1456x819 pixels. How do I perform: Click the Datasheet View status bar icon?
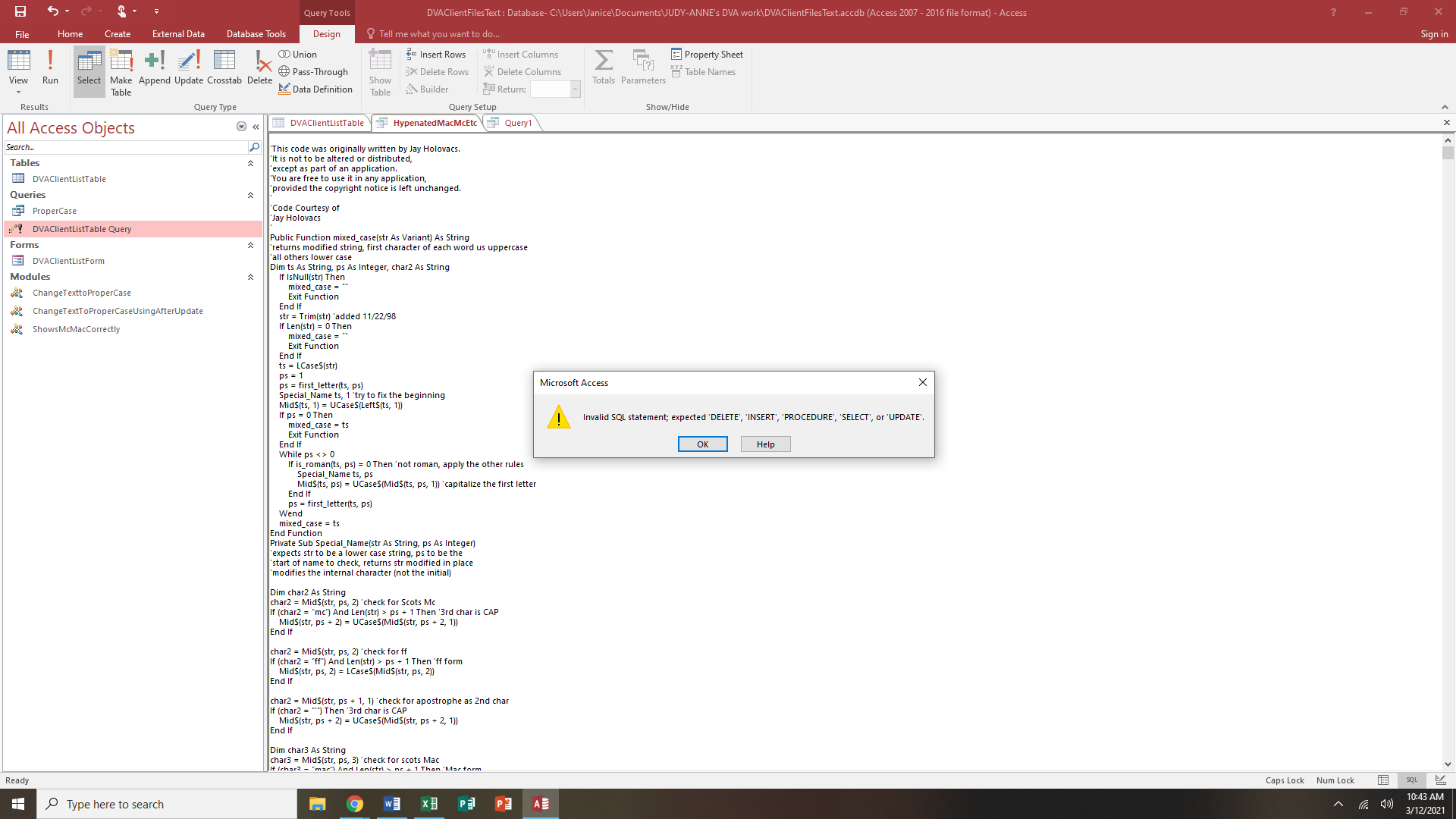tap(1383, 780)
